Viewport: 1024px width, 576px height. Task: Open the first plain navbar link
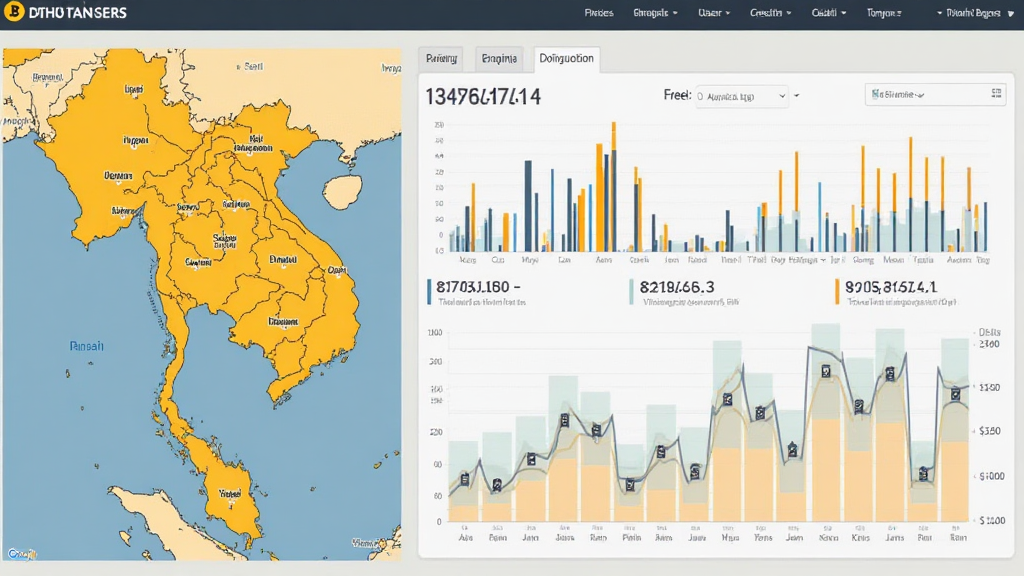coord(598,14)
